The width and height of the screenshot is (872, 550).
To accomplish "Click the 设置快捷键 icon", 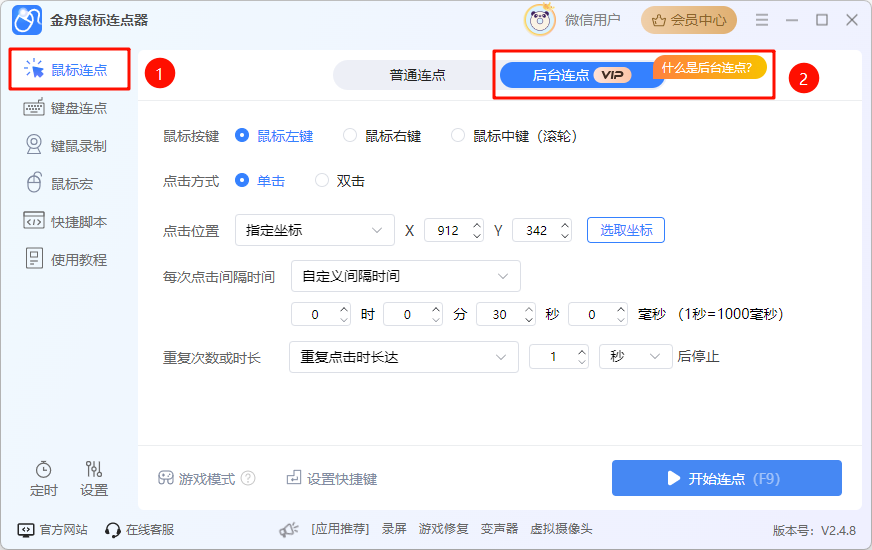I will tap(294, 478).
